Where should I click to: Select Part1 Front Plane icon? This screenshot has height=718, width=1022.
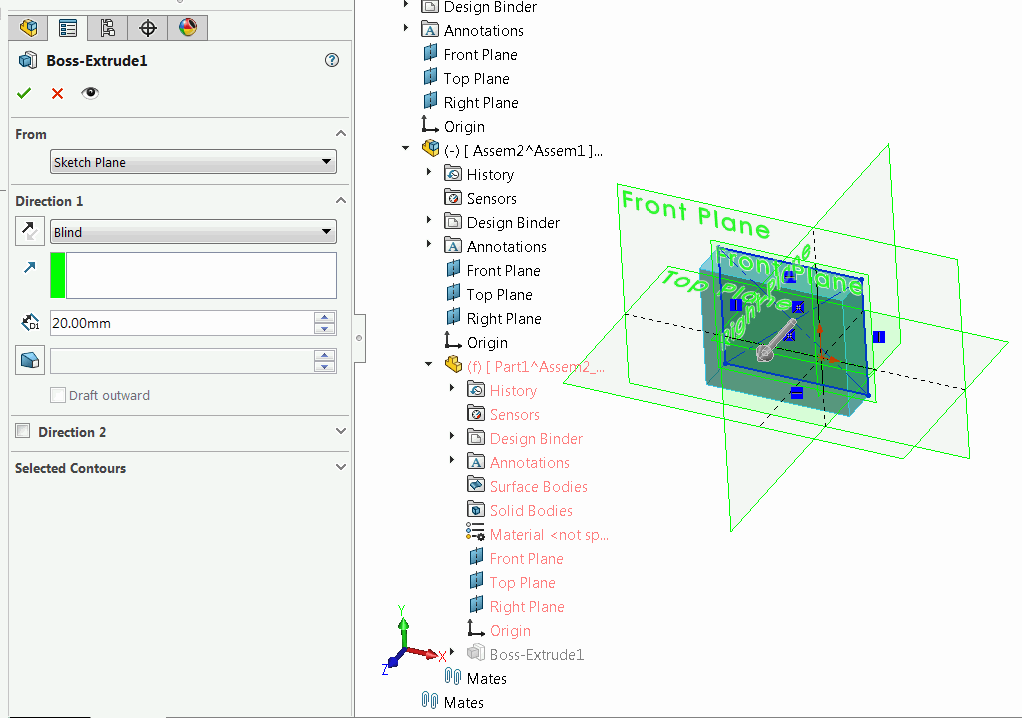coord(476,557)
